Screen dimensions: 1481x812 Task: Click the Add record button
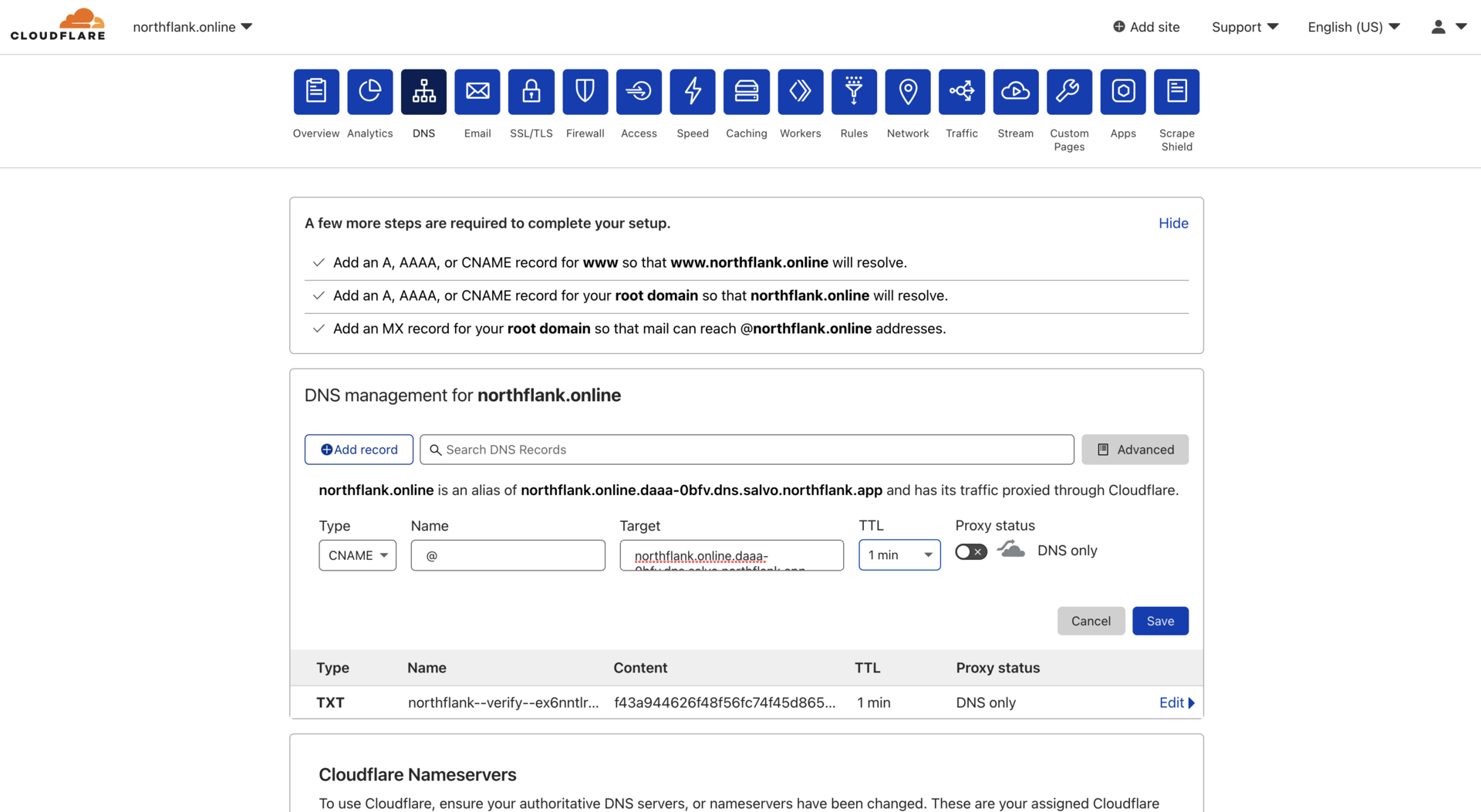[359, 450]
